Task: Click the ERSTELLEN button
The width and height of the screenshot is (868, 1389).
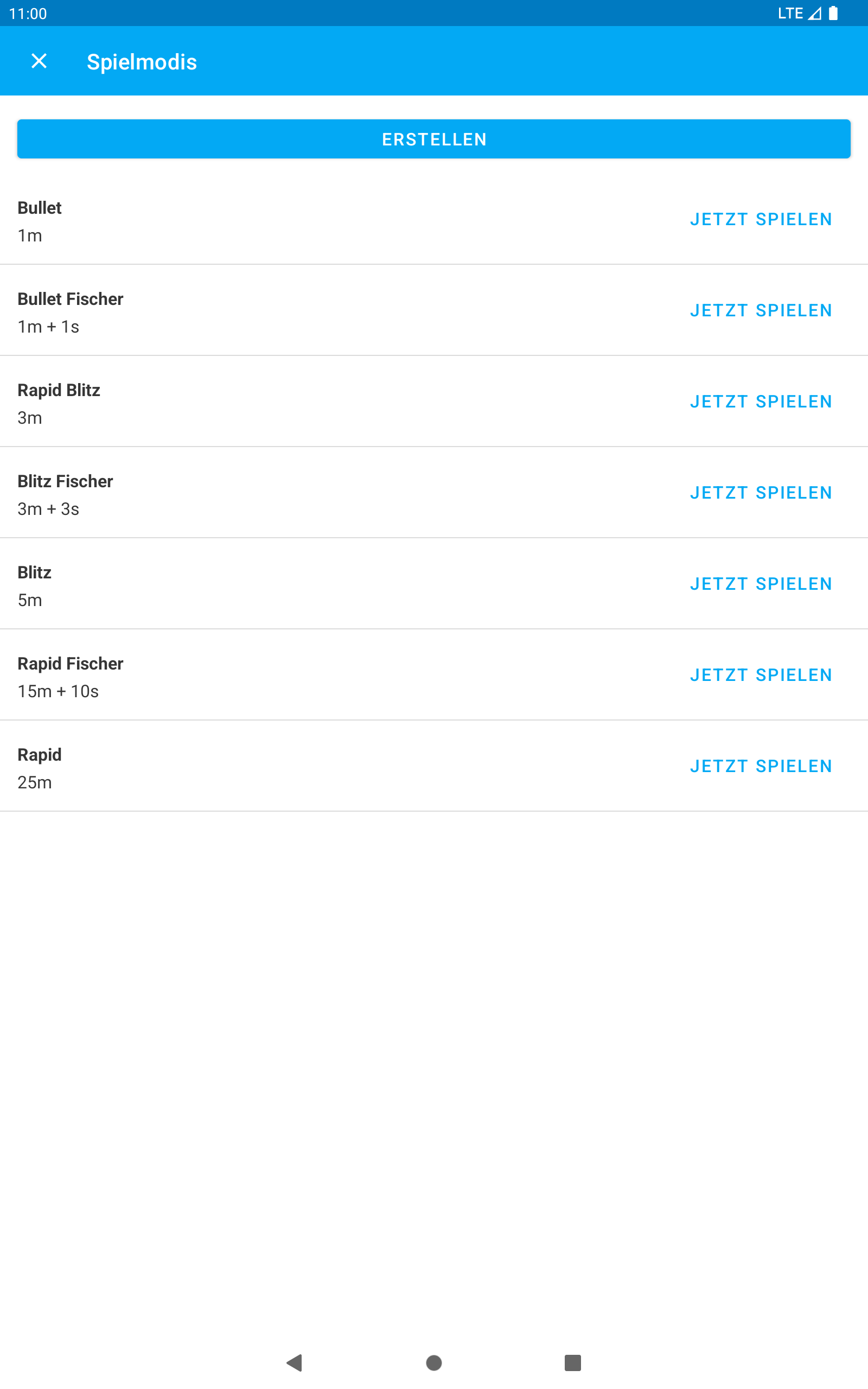Action: [x=434, y=139]
